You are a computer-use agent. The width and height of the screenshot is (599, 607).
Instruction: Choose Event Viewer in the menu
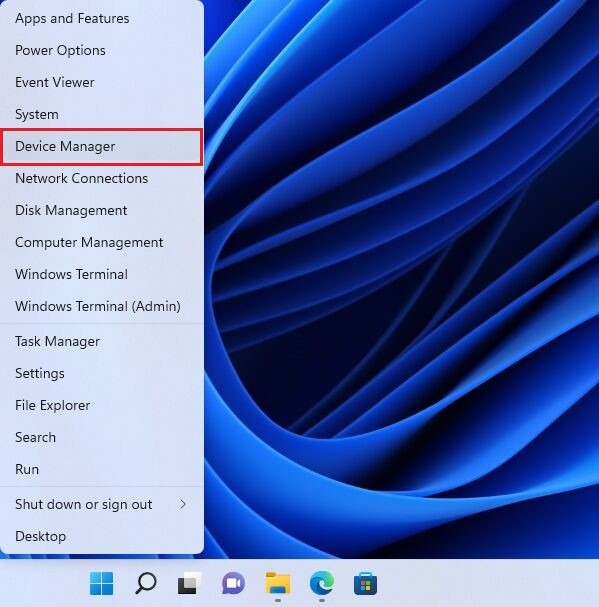coord(101,82)
